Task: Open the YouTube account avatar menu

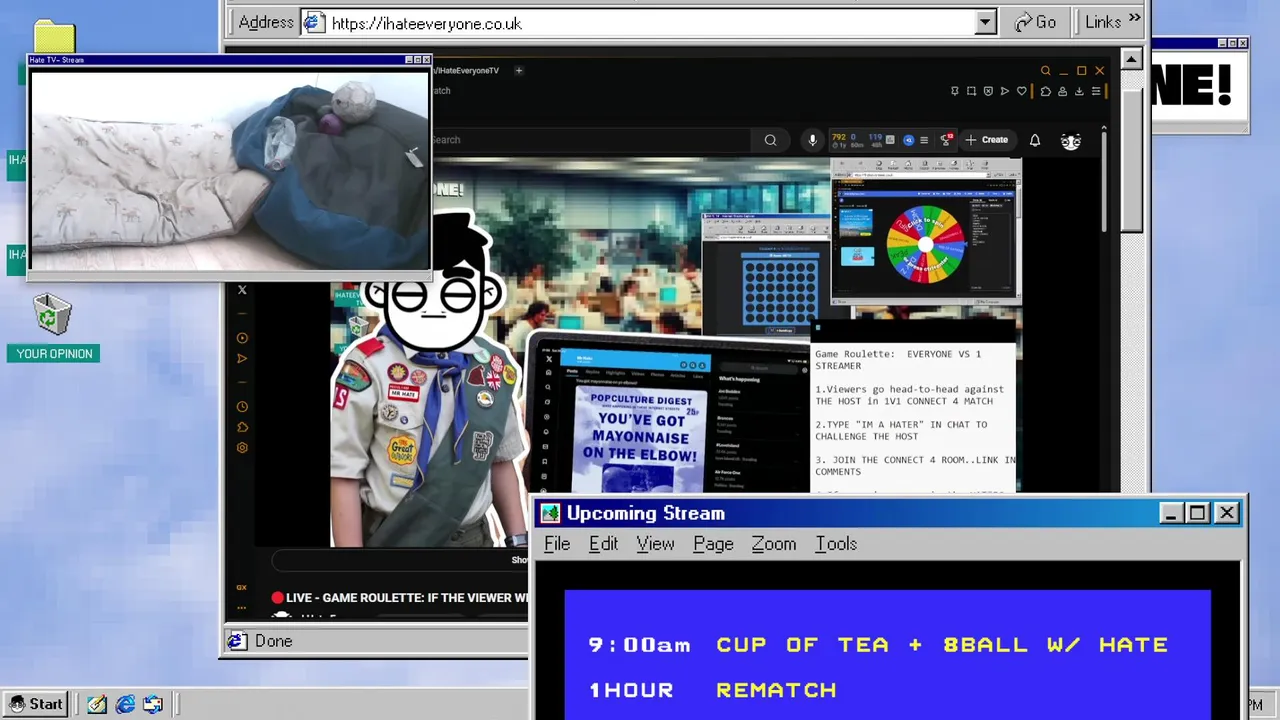Action: pos(1071,141)
